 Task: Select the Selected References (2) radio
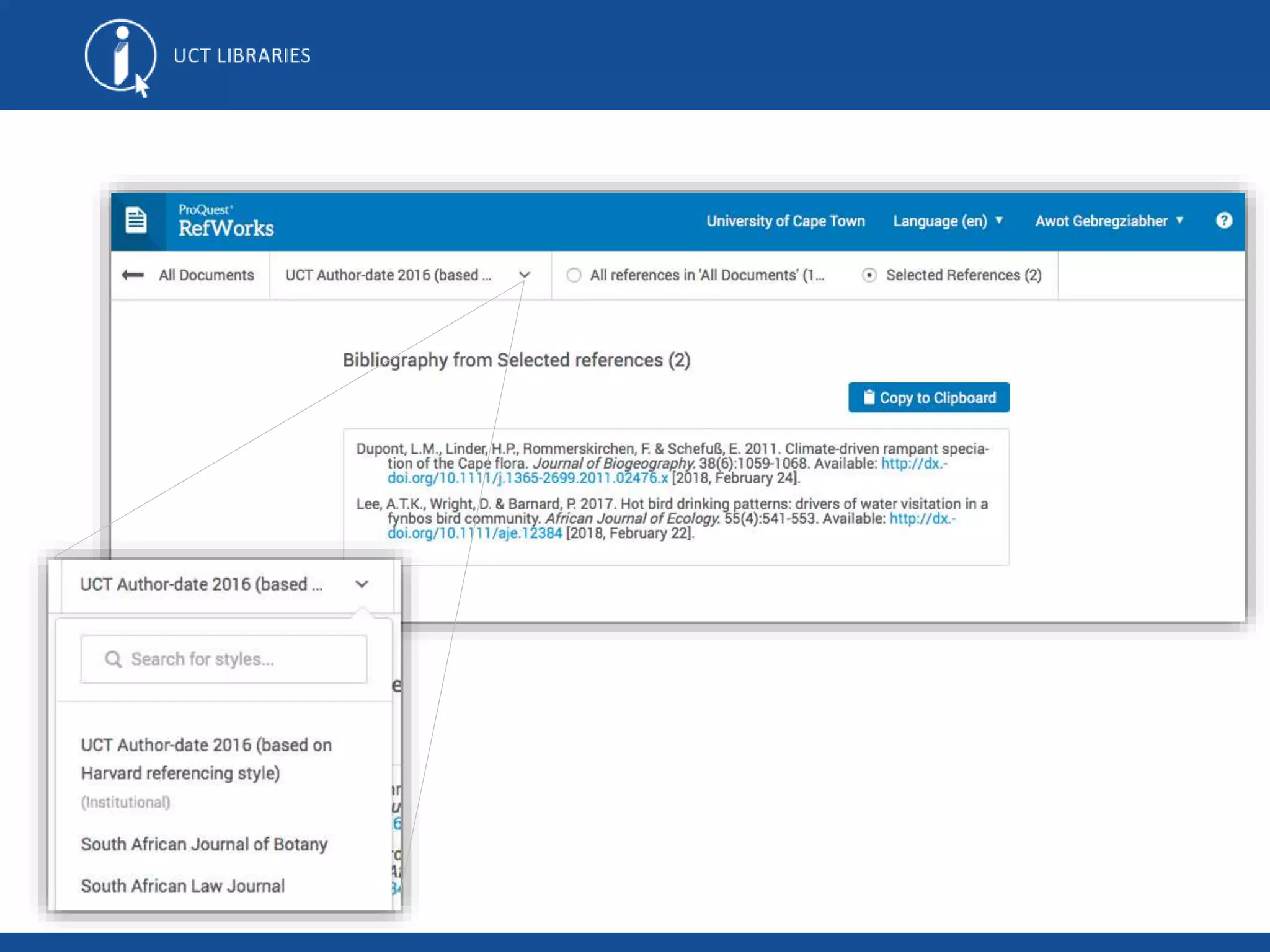coord(869,275)
